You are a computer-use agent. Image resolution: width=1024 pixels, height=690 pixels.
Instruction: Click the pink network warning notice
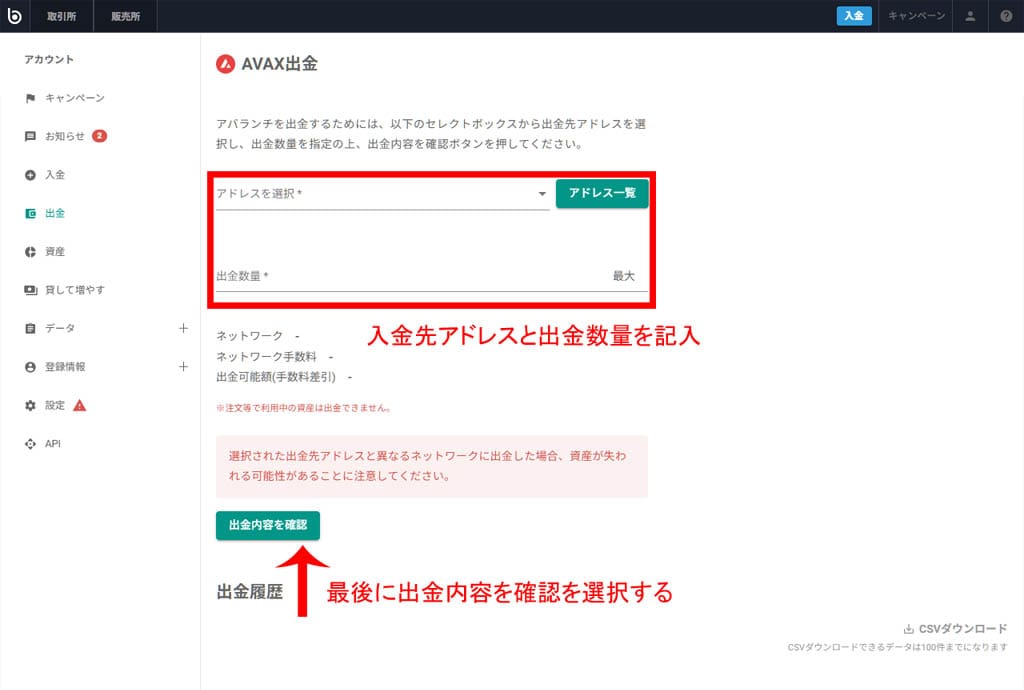click(432, 466)
